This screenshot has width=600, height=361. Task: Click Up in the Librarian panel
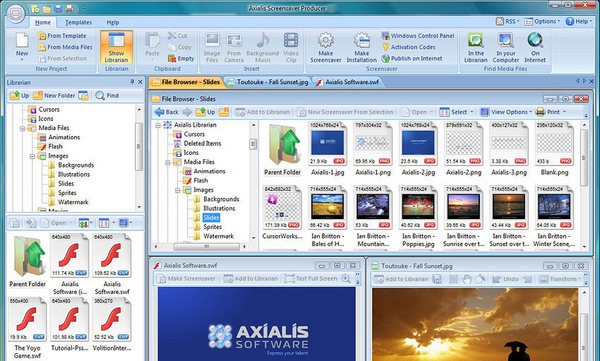20,95
